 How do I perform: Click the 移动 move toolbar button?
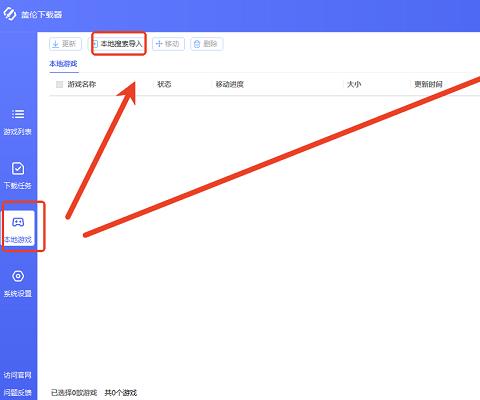tap(168, 44)
